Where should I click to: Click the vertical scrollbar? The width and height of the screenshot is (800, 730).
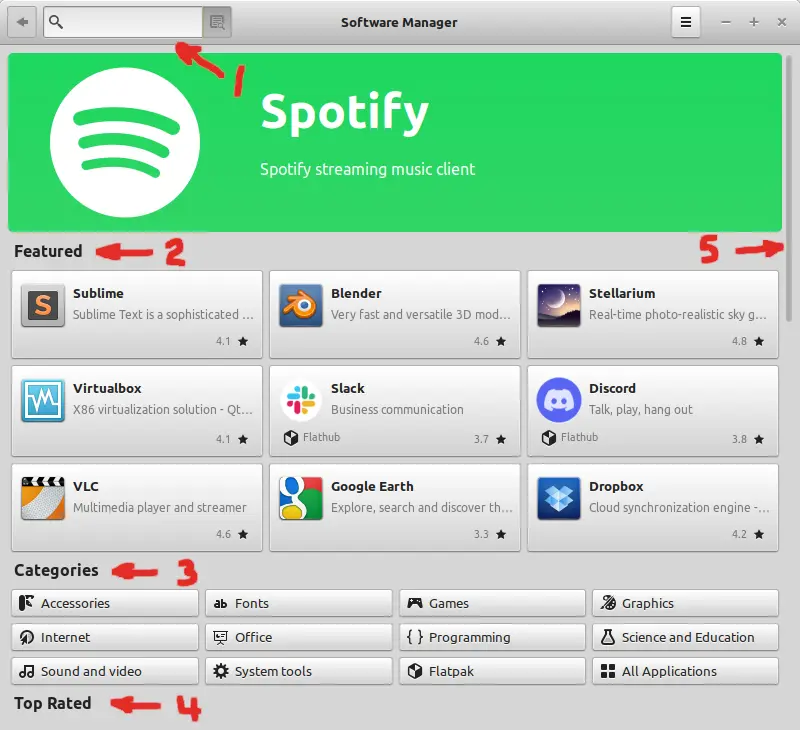point(789,189)
